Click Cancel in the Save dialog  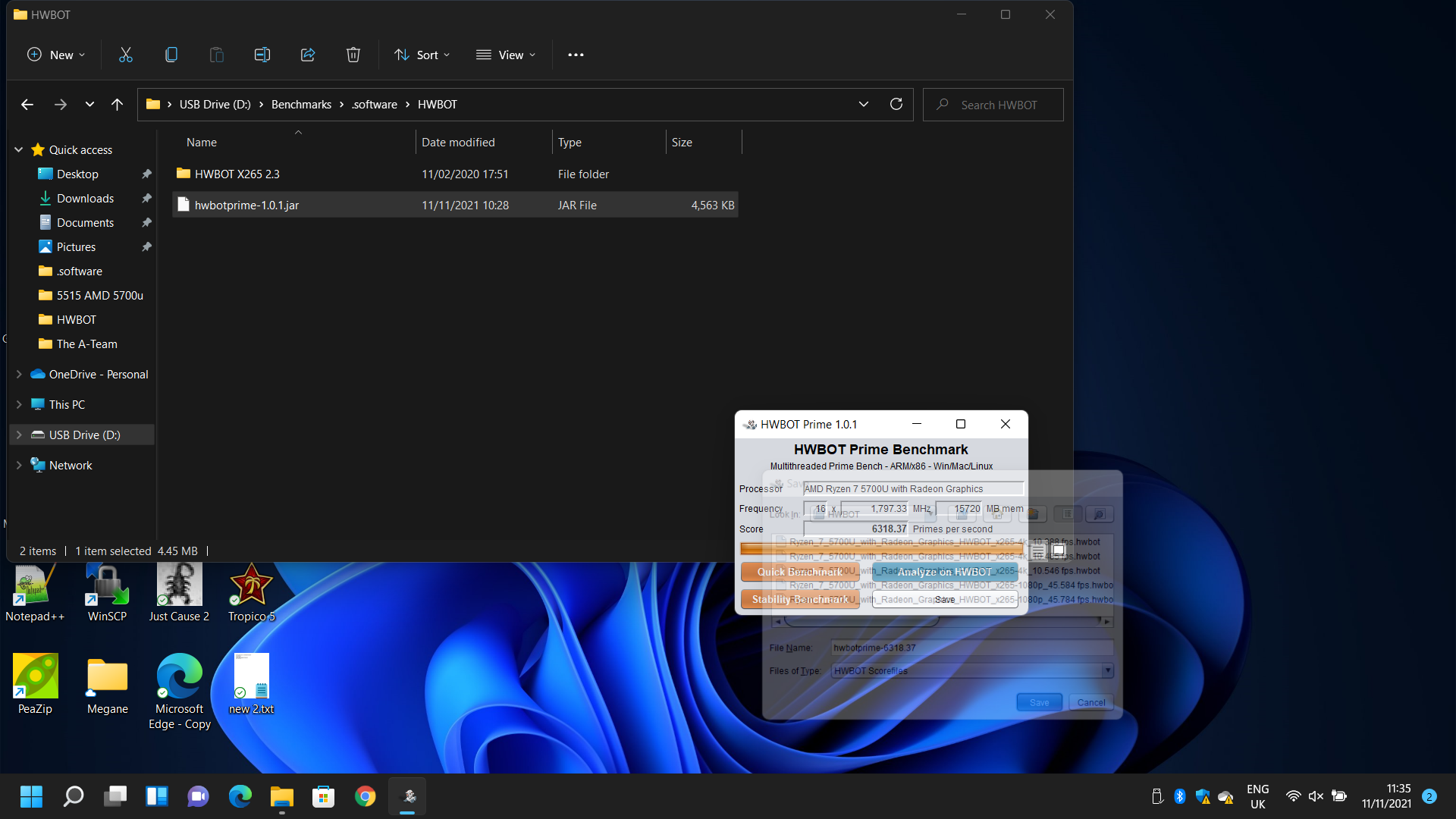1091,703
